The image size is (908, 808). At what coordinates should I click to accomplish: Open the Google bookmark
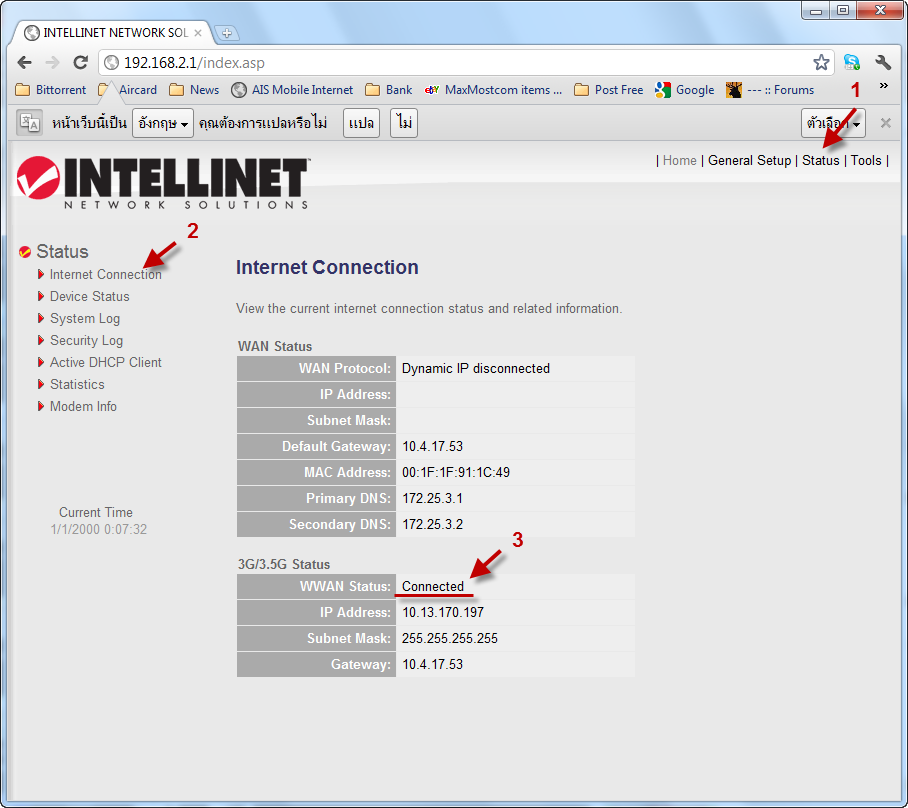pyautogui.click(x=684, y=90)
